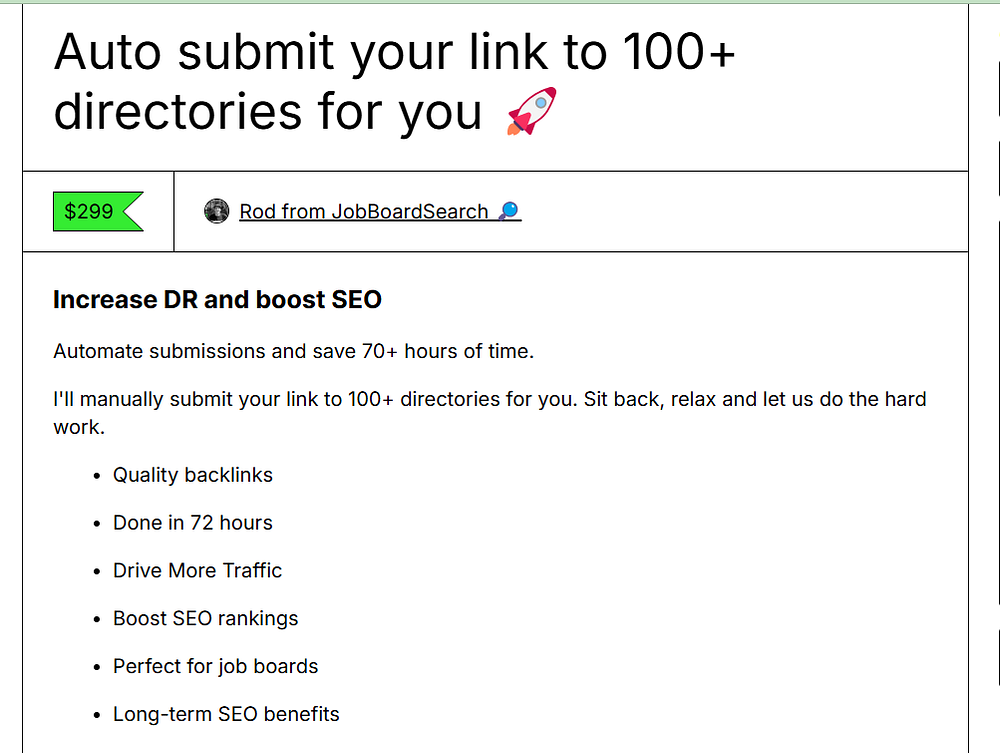Viewport: 1000px width, 753px height.
Task: Open the Rod from JobBoardSearch link
Action: point(363,211)
